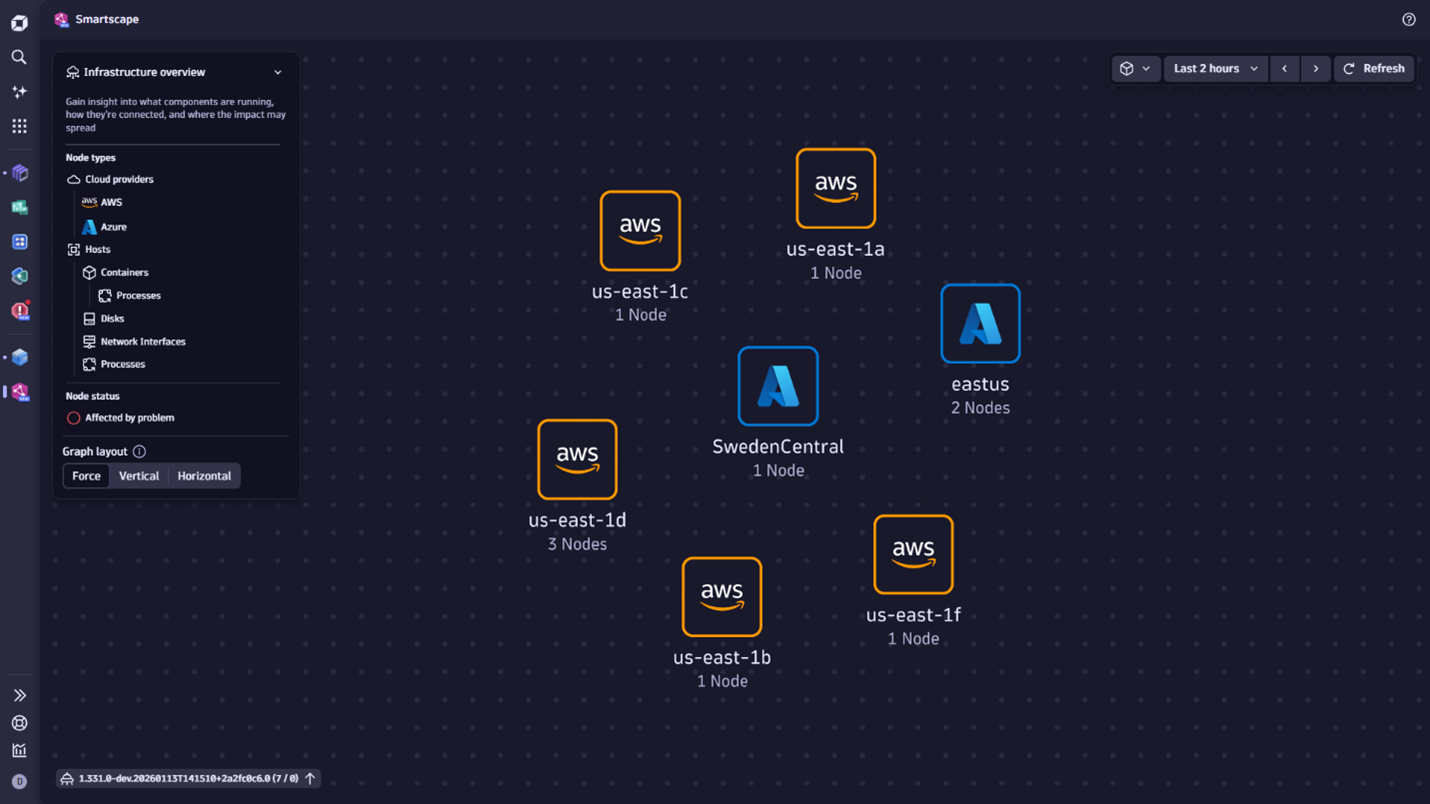This screenshot has height=804, width=1430.
Task: Switch graph layout to Vertical
Action: click(x=138, y=476)
